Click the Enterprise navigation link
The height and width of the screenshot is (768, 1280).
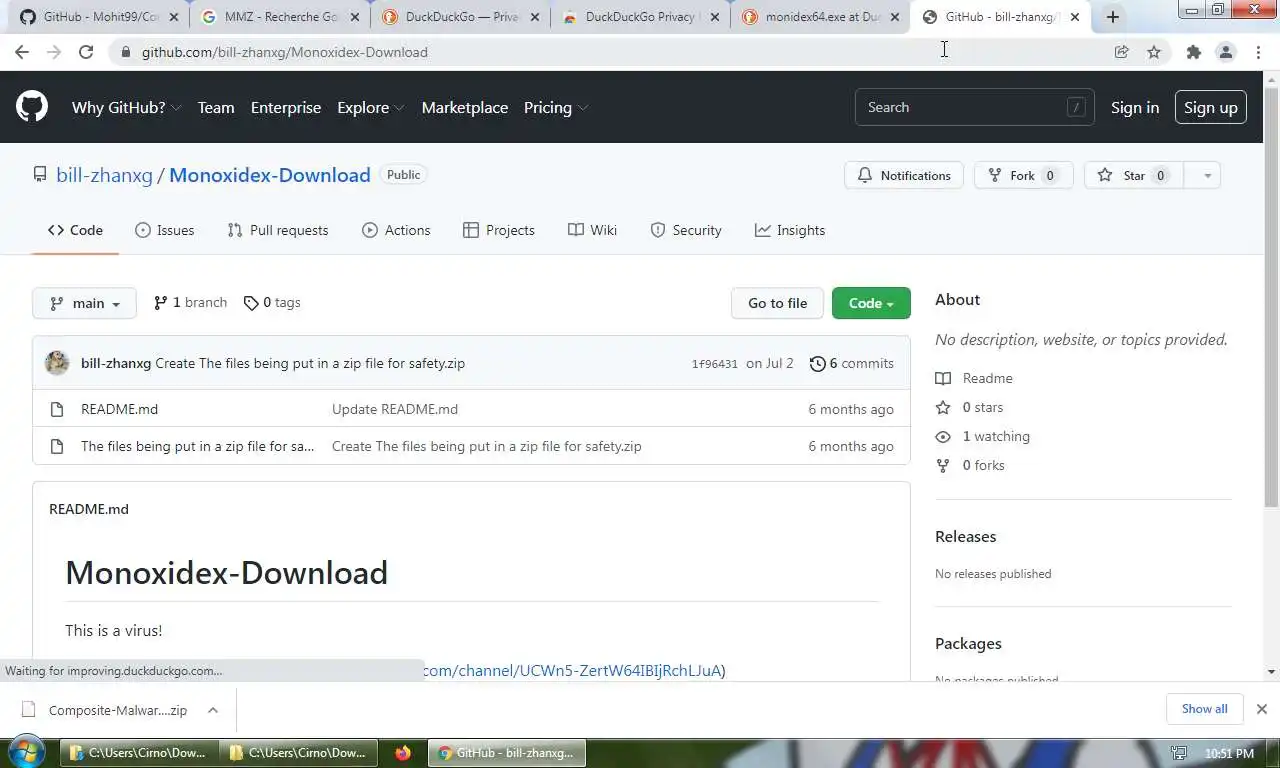[x=286, y=107]
